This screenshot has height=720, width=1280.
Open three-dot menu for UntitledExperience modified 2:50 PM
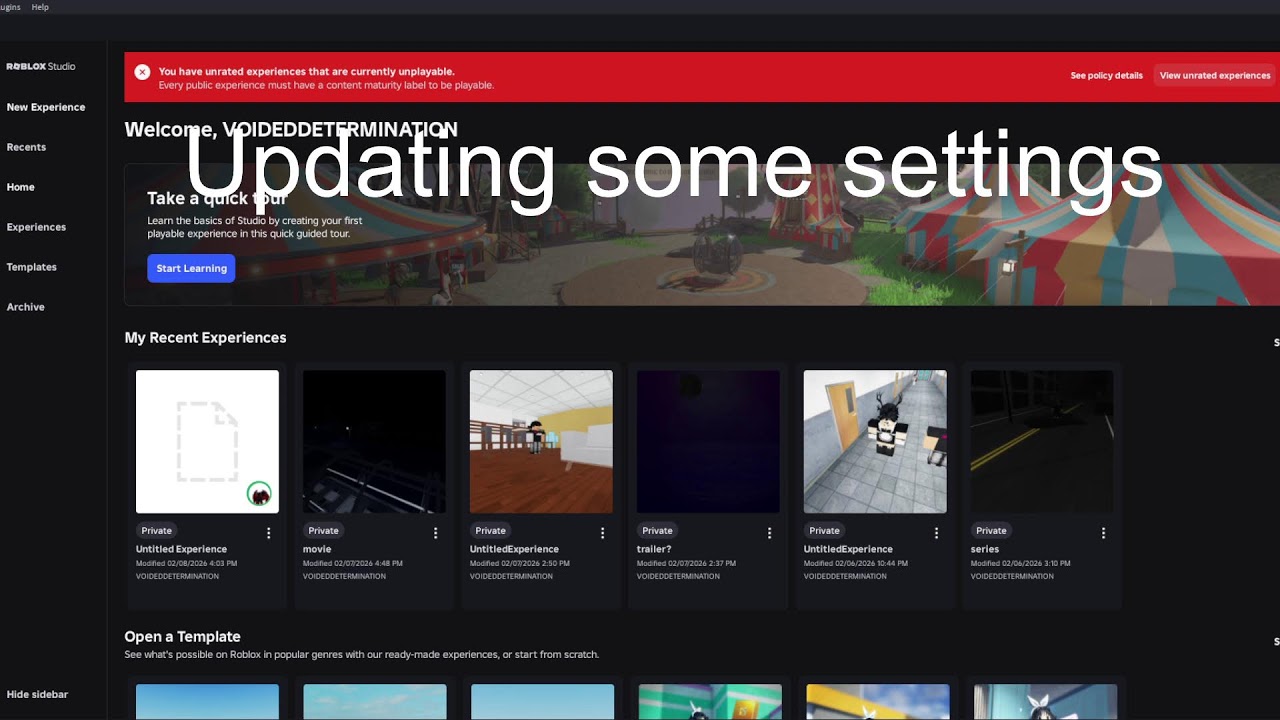(602, 533)
